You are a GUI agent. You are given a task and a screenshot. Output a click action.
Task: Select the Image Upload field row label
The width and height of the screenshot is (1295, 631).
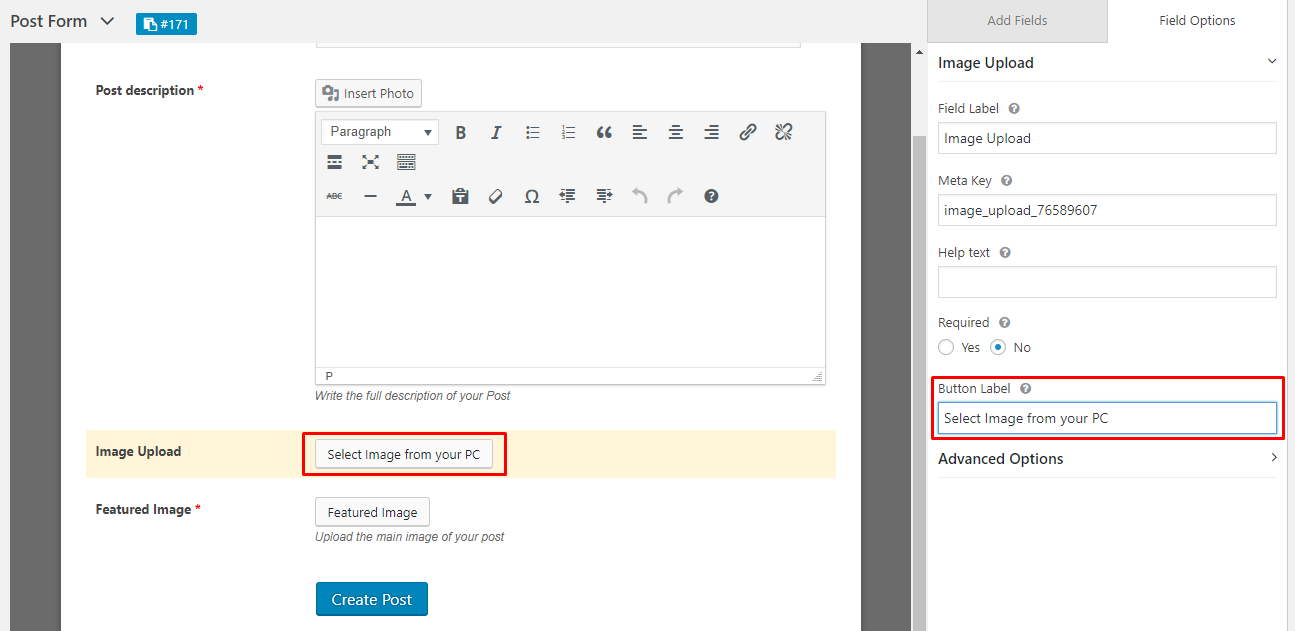tap(138, 451)
